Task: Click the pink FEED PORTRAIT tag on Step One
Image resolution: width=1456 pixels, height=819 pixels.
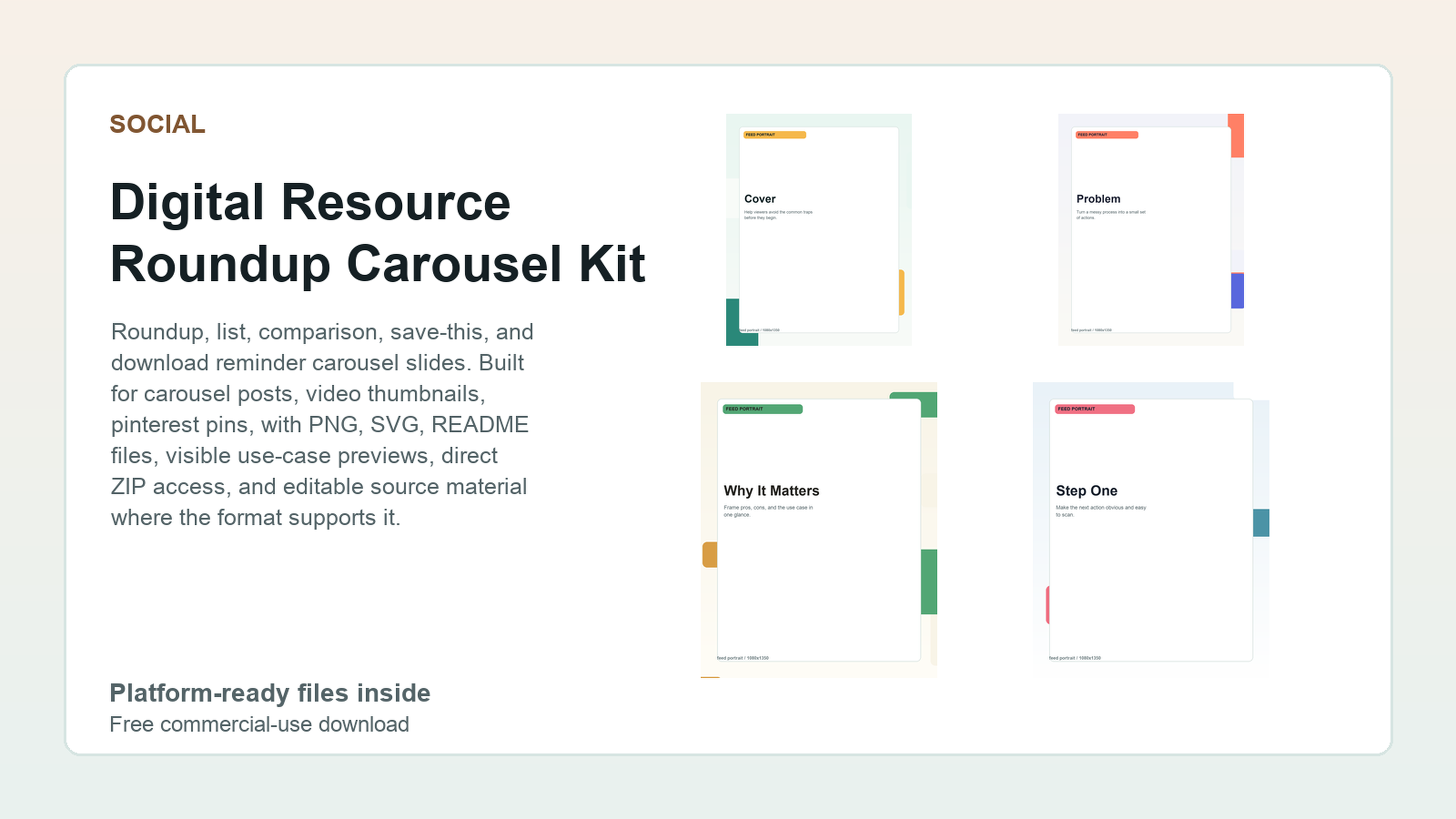Action: point(1095,409)
